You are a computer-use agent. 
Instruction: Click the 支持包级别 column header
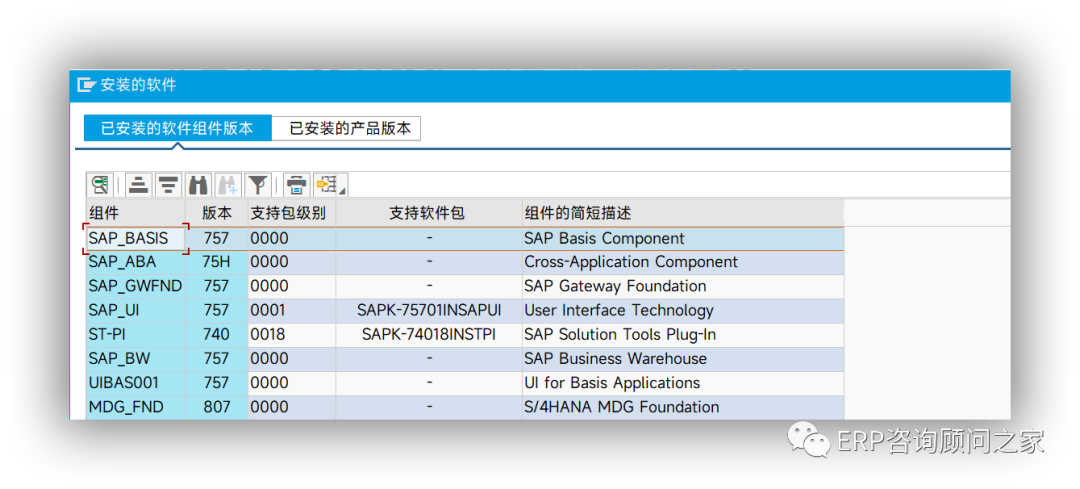coord(292,214)
